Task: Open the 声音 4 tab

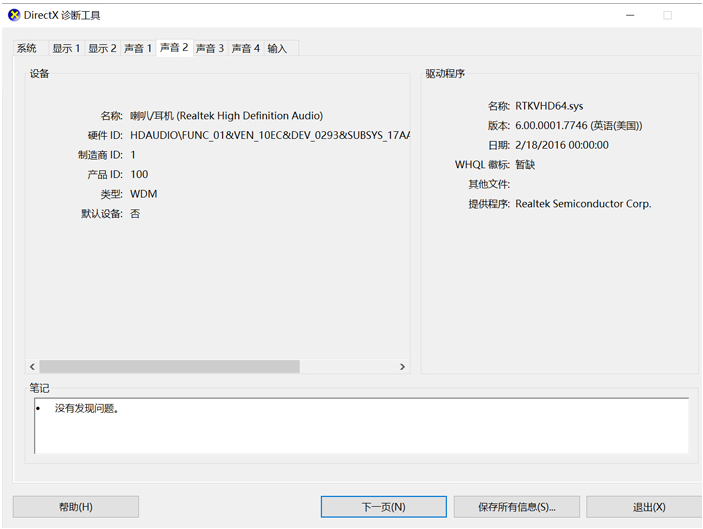Action: point(246,49)
